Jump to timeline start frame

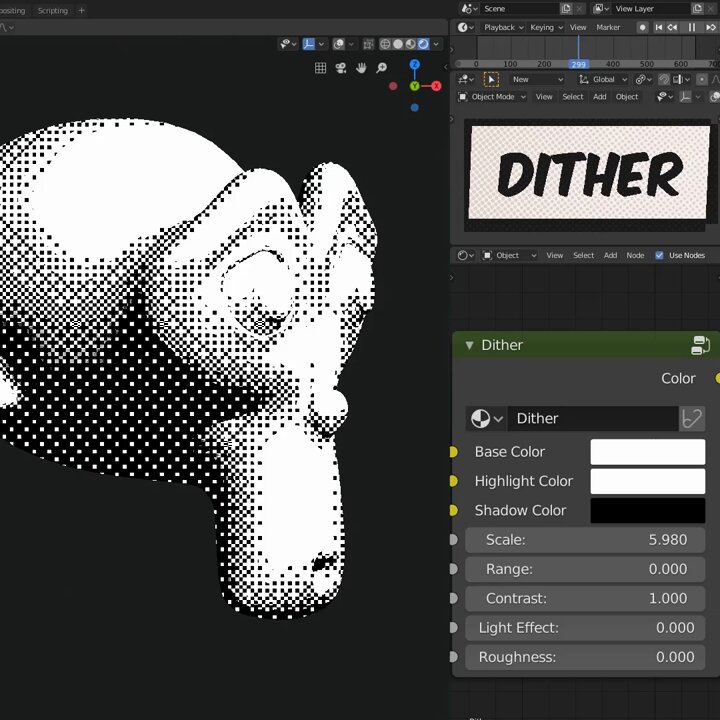(659, 28)
